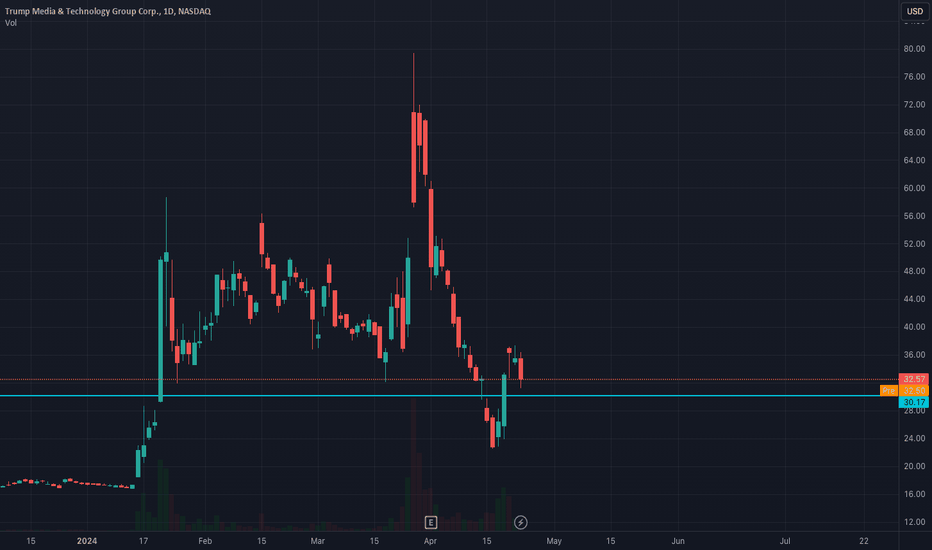Click the 72.00 price axis label

click(x=914, y=105)
